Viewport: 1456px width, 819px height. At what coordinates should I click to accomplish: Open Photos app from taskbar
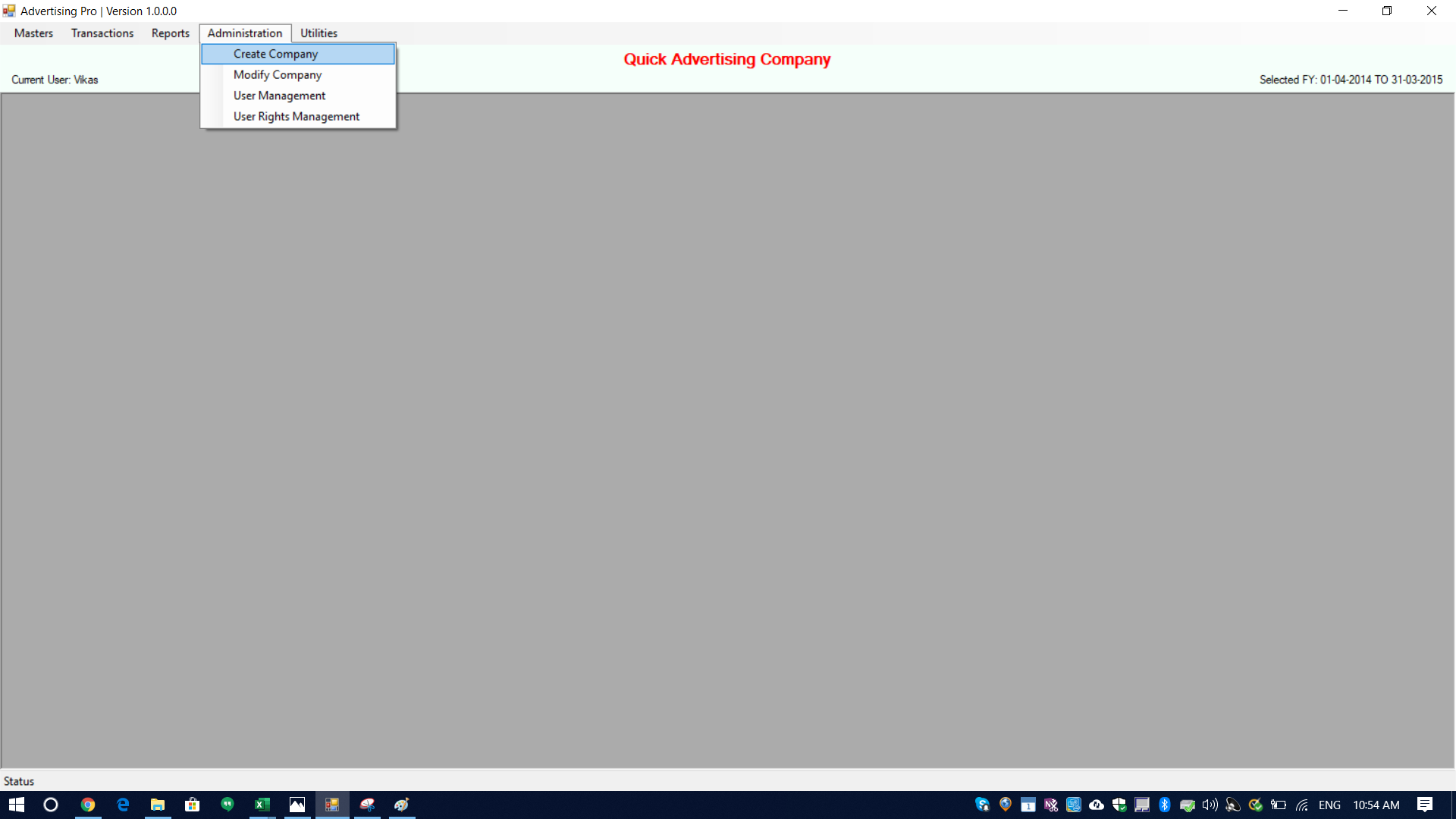point(297,805)
